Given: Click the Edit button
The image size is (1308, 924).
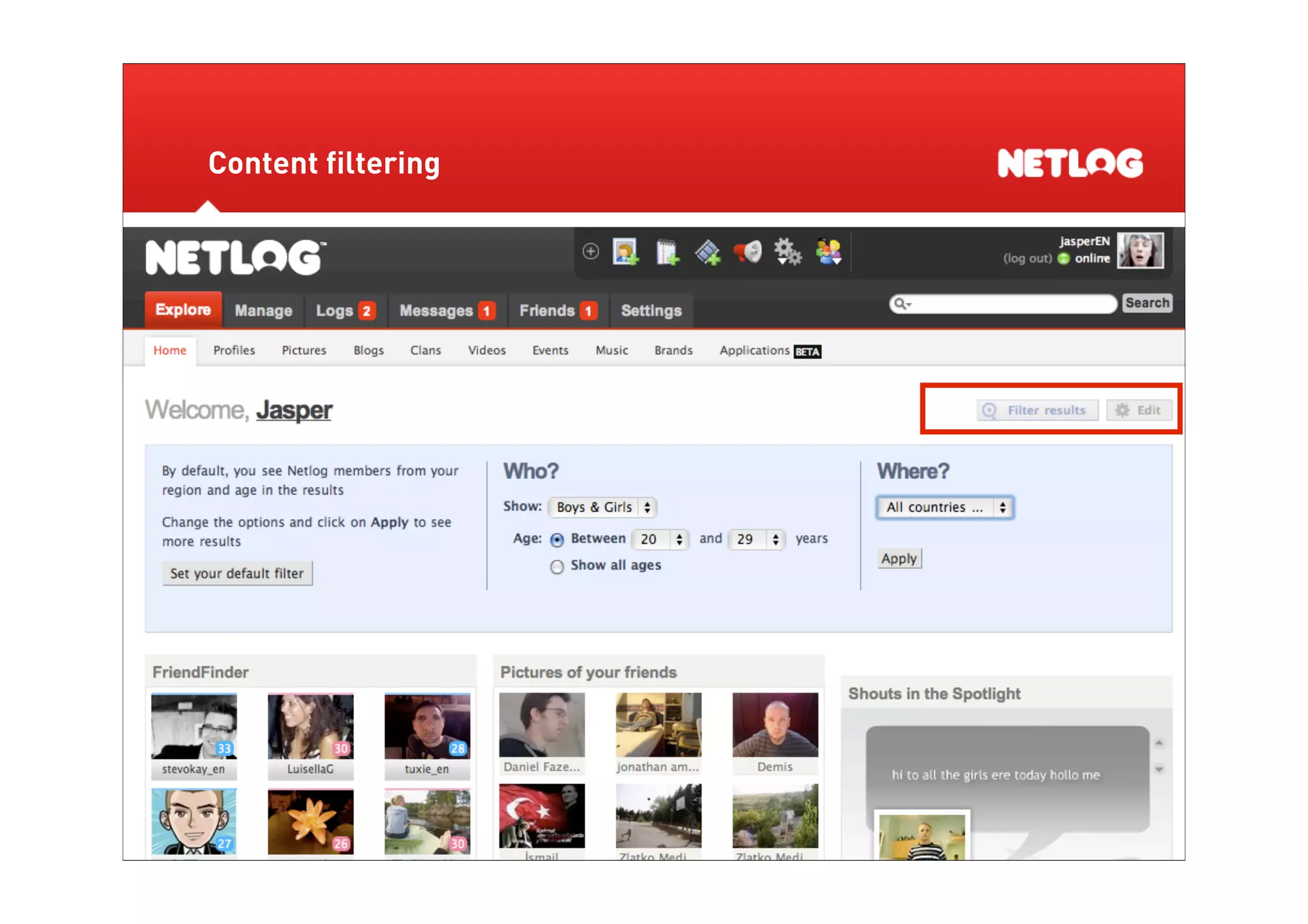Looking at the screenshot, I should [1139, 410].
